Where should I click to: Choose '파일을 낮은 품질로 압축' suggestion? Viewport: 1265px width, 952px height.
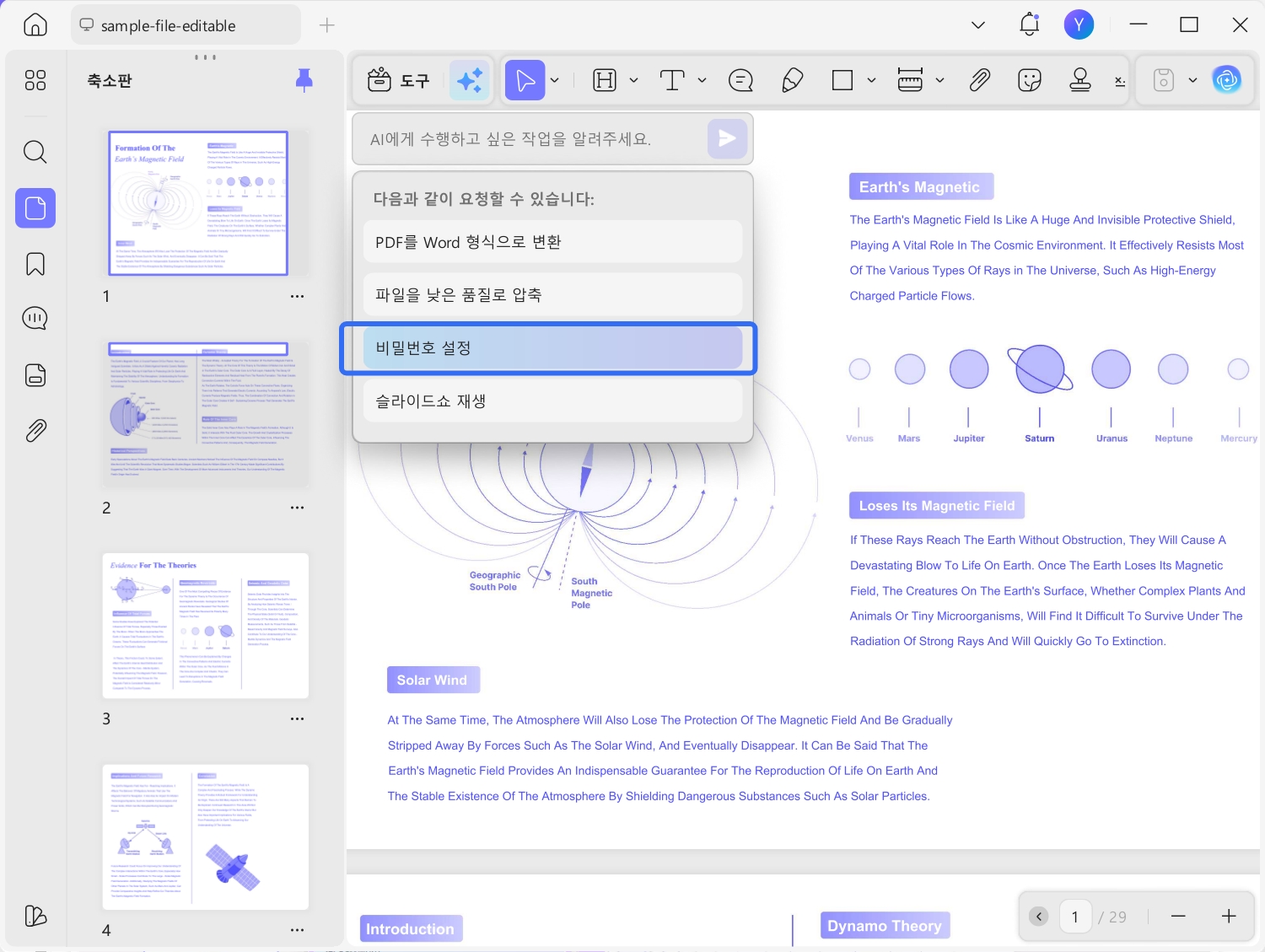pyautogui.click(x=552, y=294)
